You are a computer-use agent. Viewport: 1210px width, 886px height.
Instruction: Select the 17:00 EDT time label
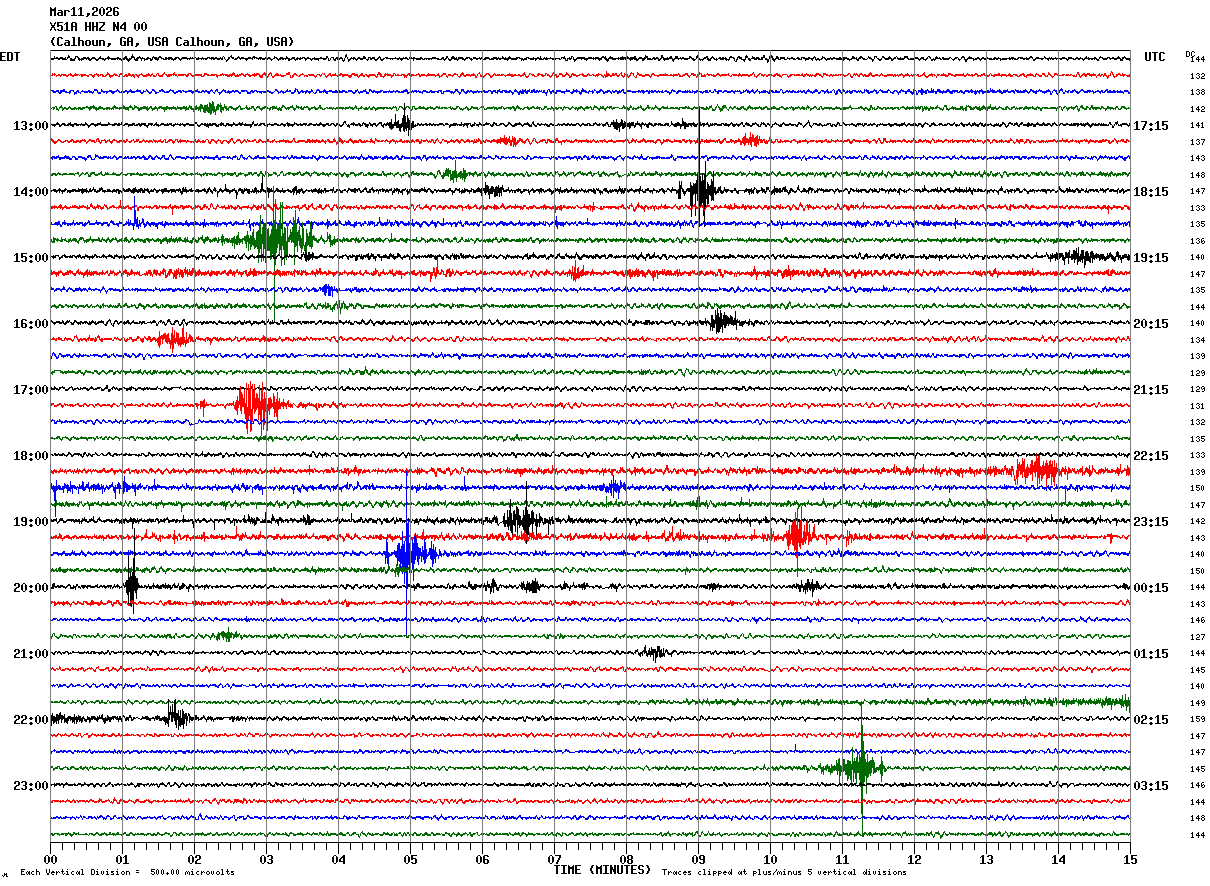pos(31,390)
